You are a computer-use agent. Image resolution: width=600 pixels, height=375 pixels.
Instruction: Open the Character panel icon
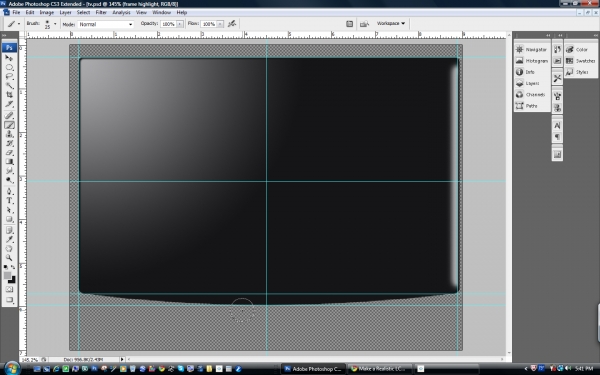coord(557,126)
